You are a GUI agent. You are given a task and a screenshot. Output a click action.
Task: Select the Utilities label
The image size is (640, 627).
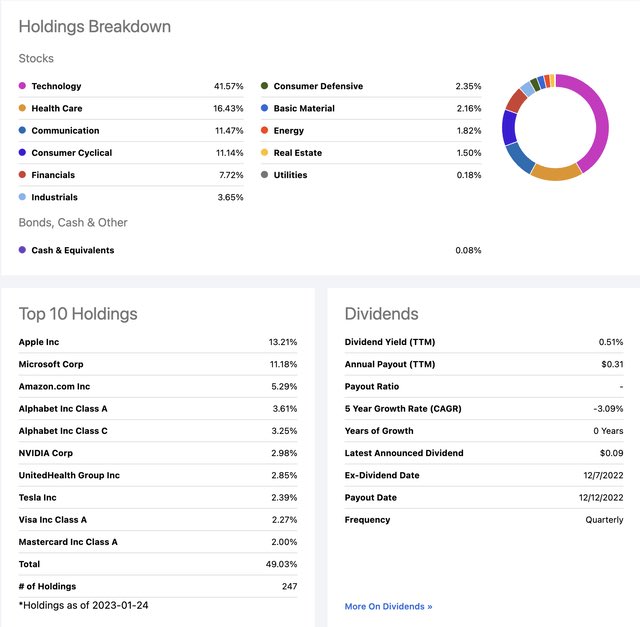pyautogui.click(x=290, y=175)
